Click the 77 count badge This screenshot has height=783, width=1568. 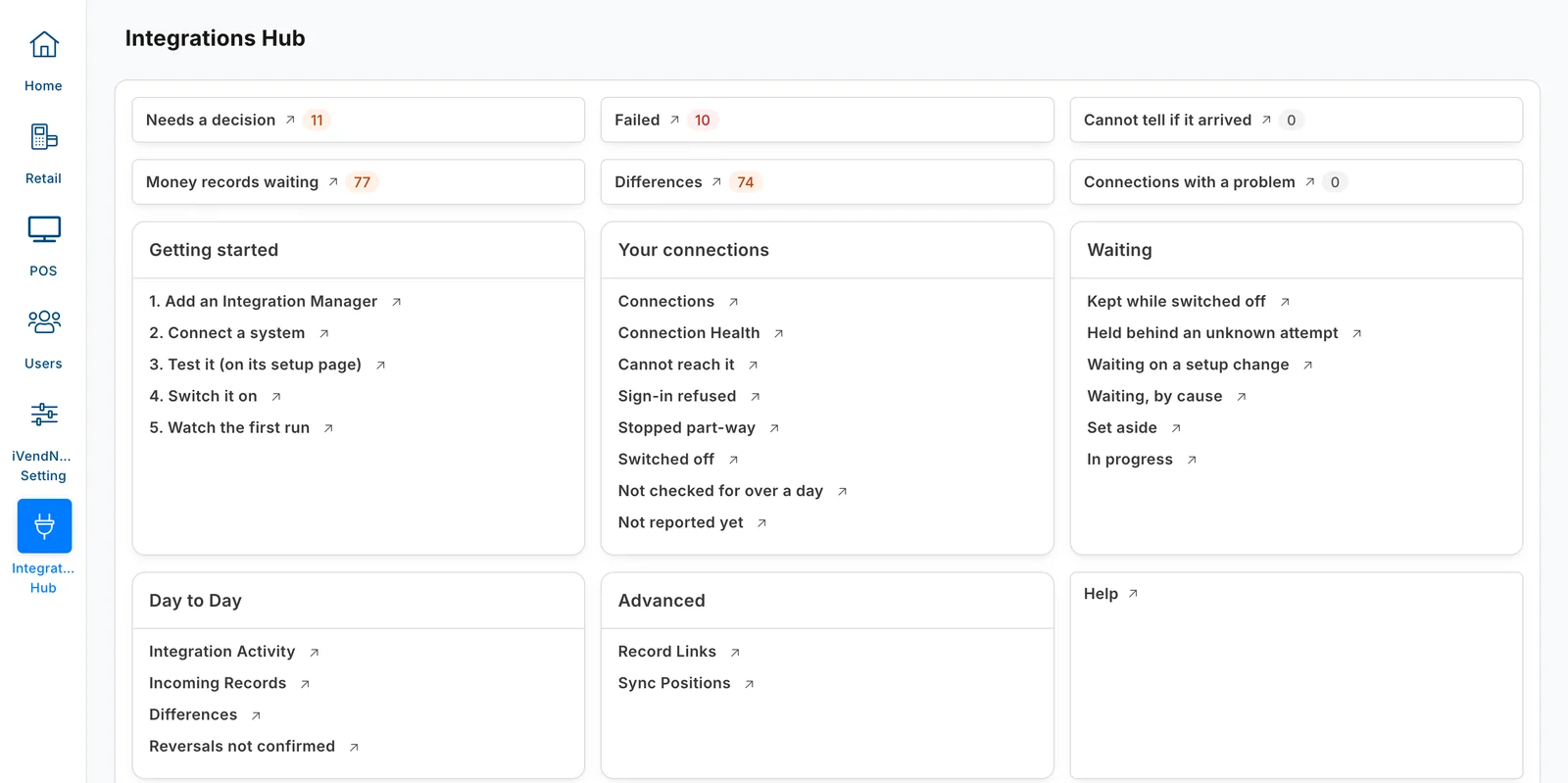(362, 182)
